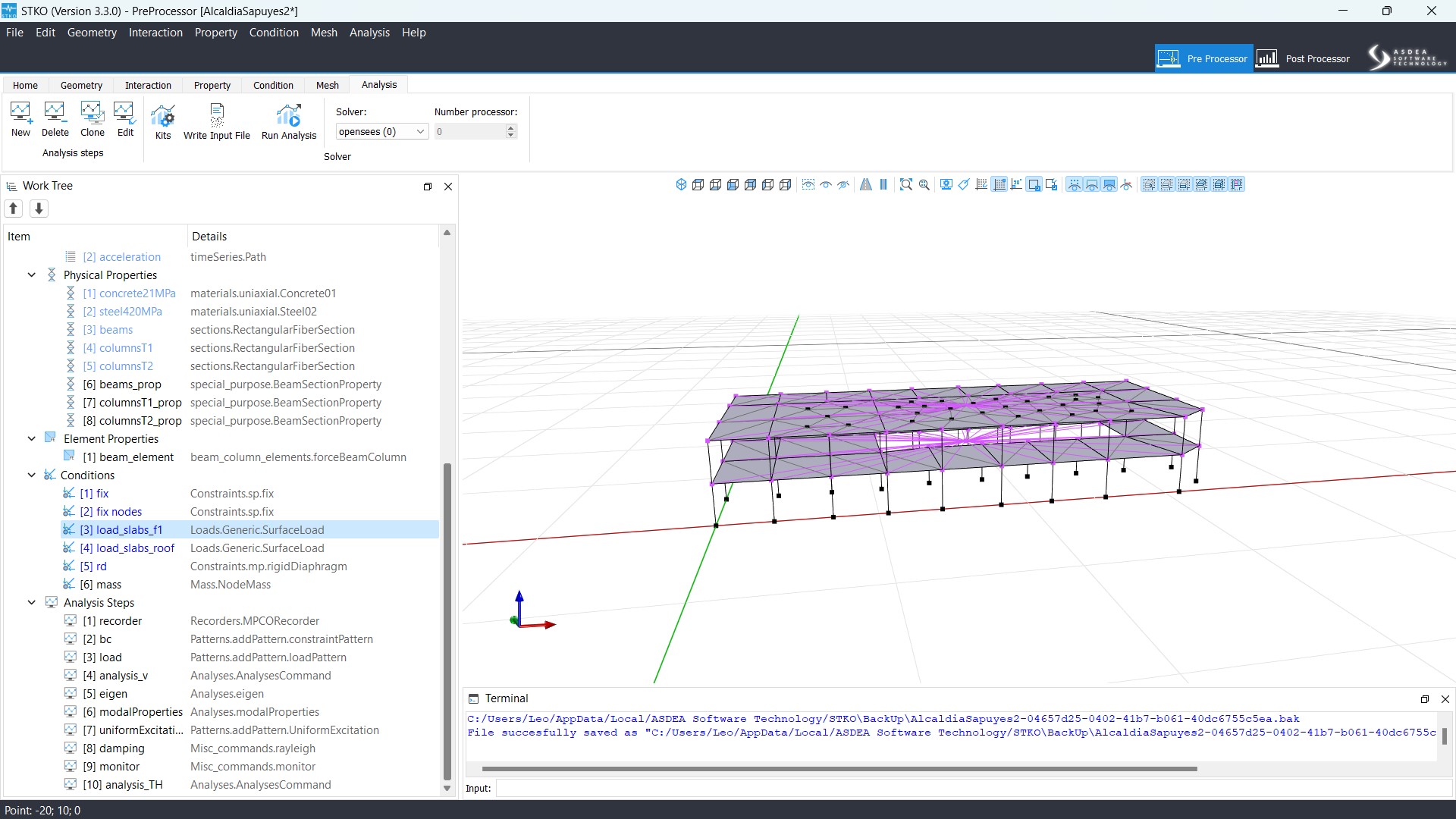Switch to Post Processor mode
Viewport: 1456px width, 819px height.
coord(1304,58)
